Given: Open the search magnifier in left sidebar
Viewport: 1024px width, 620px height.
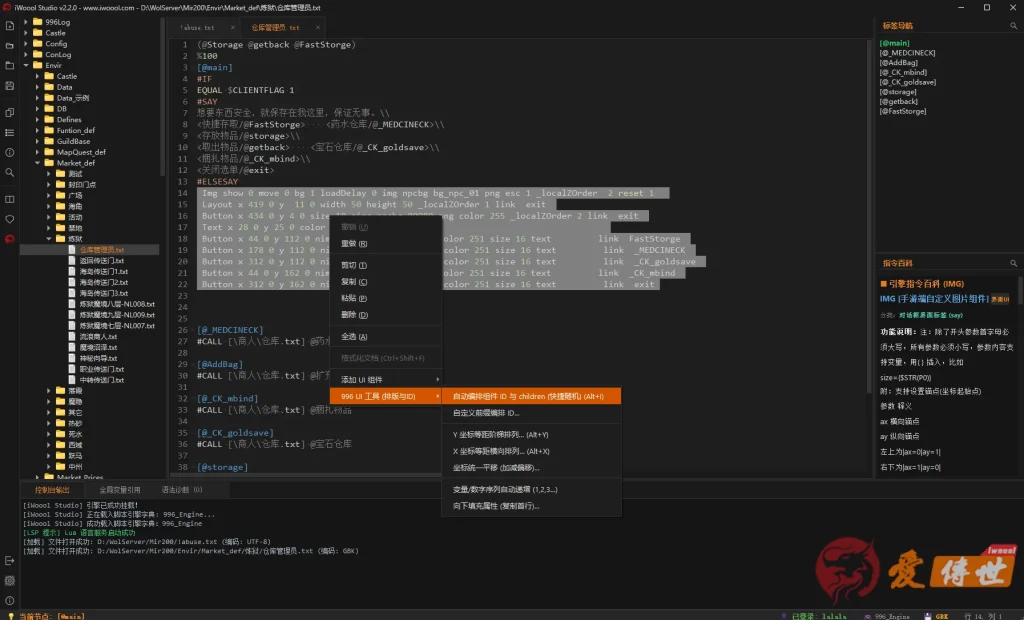Looking at the screenshot, I should point(10,172).
